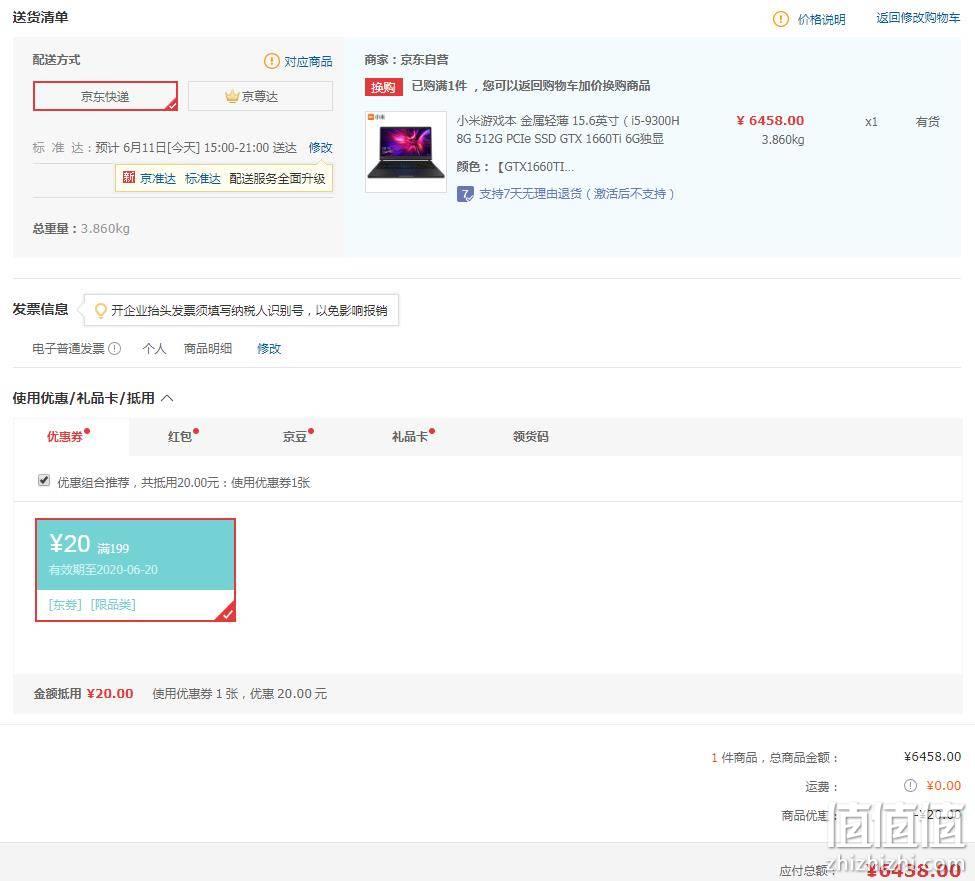Click the 颜色：【GTX1660TI... color text
The width and height of the screenshot is (975, 881).
coord(515,167)
